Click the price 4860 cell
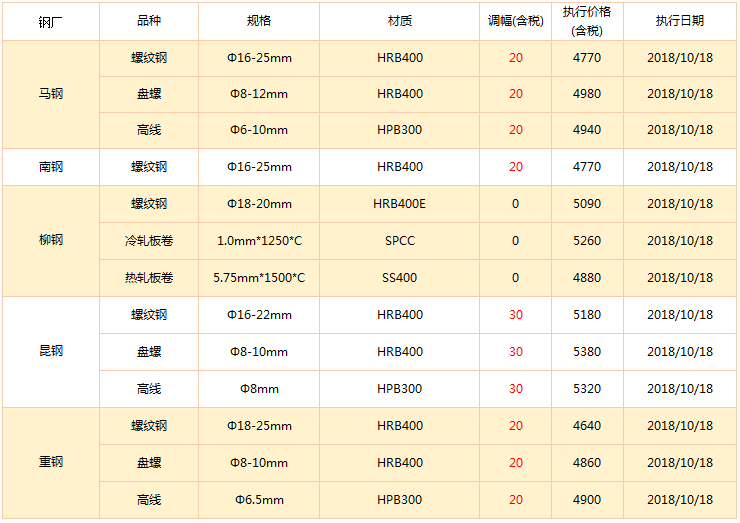Screen dimensions: 740x523 tap(587, 463)
